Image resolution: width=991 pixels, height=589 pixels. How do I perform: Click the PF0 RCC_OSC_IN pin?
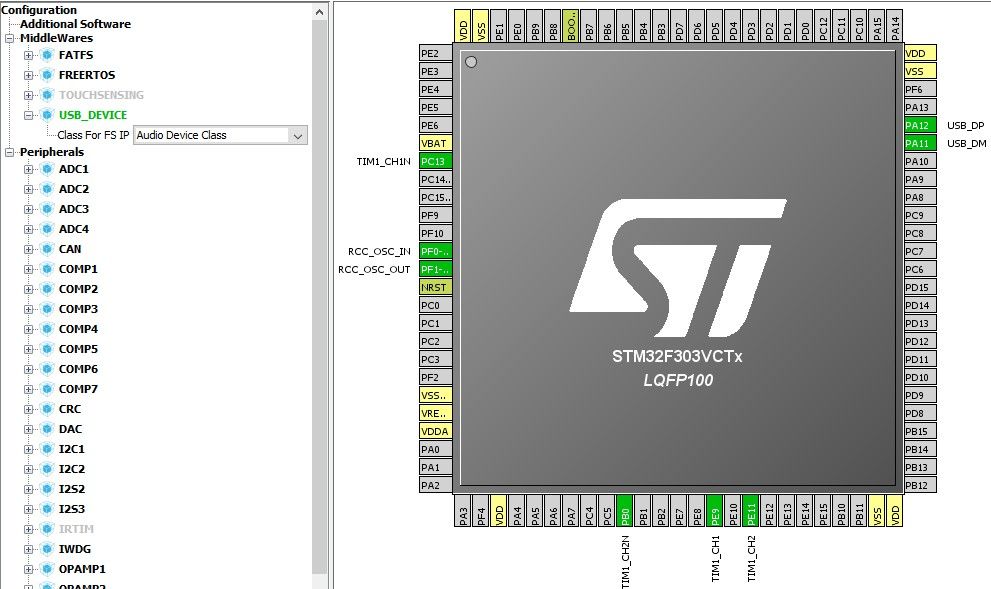click(435, 251)
